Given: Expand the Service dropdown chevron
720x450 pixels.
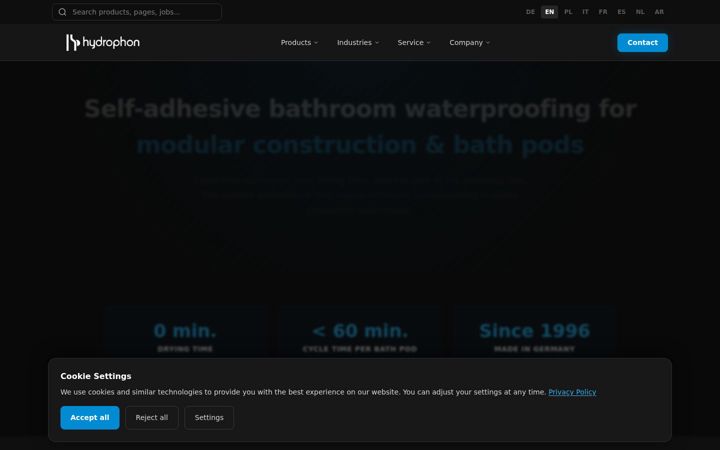Looking at the screenshot, I should click(428, 43).
